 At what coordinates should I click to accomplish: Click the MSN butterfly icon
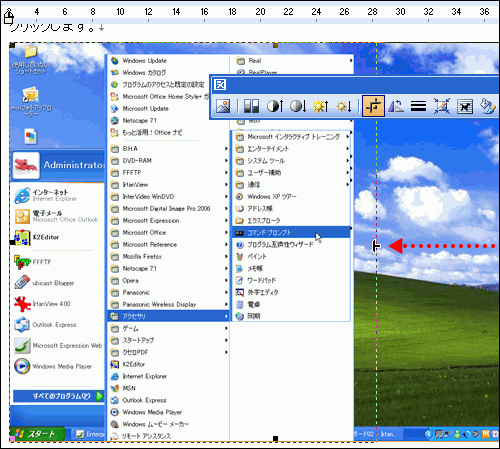click(115, 389)
